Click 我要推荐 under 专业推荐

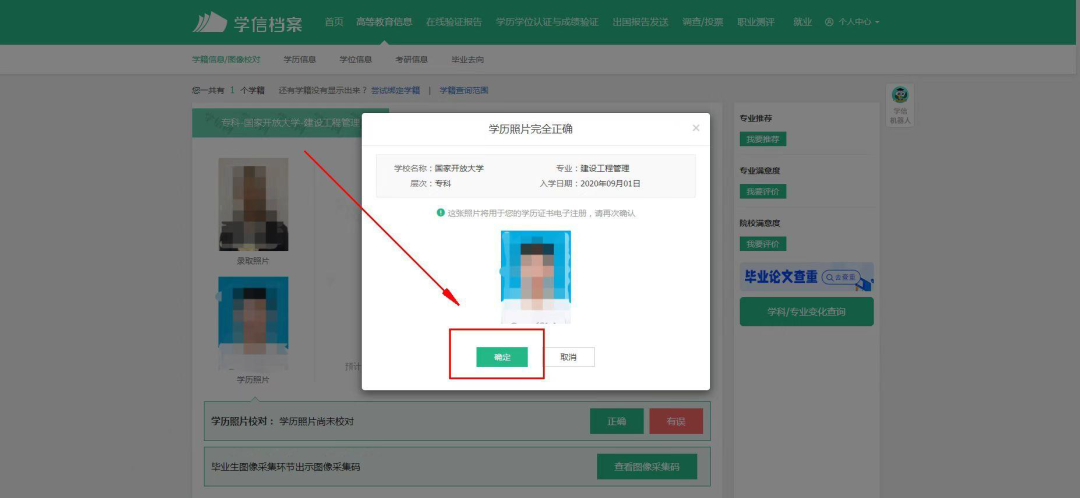point(762,139)
